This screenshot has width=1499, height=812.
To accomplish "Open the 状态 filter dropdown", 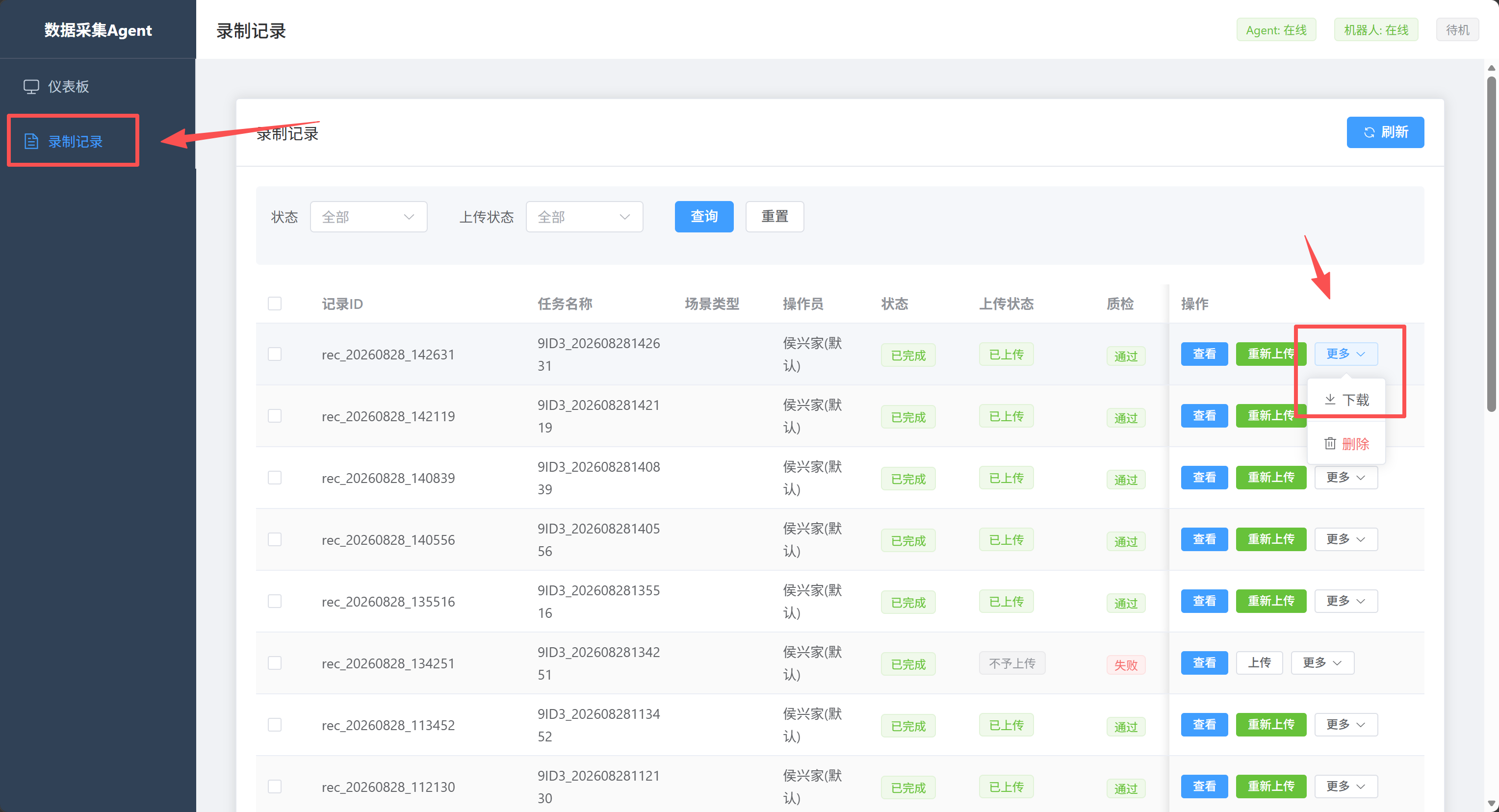I will [x=368, y=217].
